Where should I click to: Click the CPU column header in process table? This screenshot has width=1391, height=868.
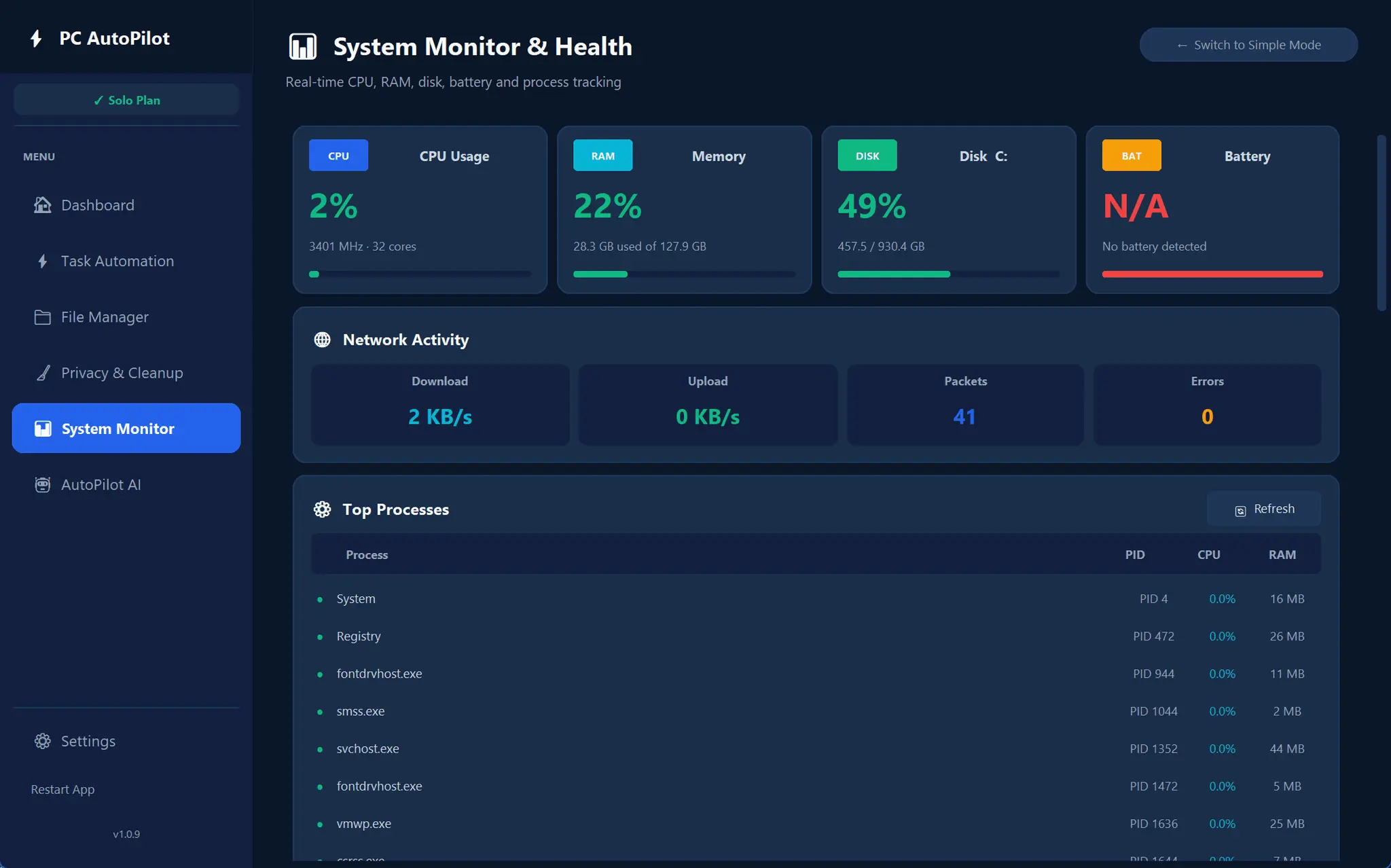click(1209, 555)
